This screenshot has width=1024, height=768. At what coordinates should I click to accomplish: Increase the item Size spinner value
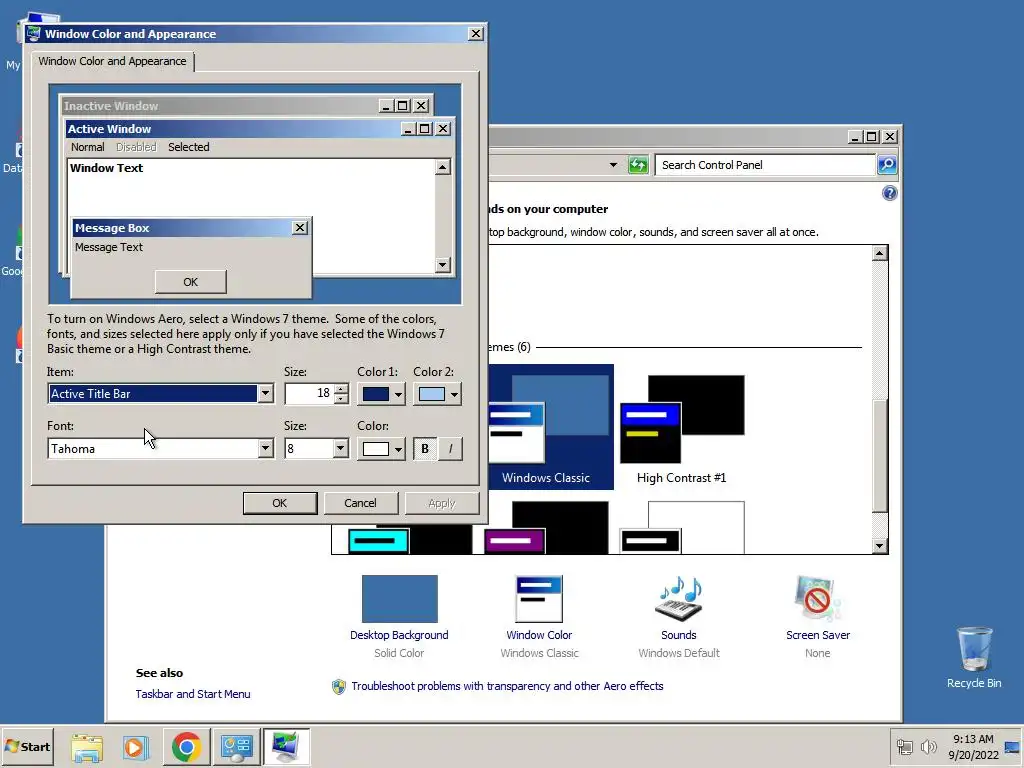[x=341, y=389]
